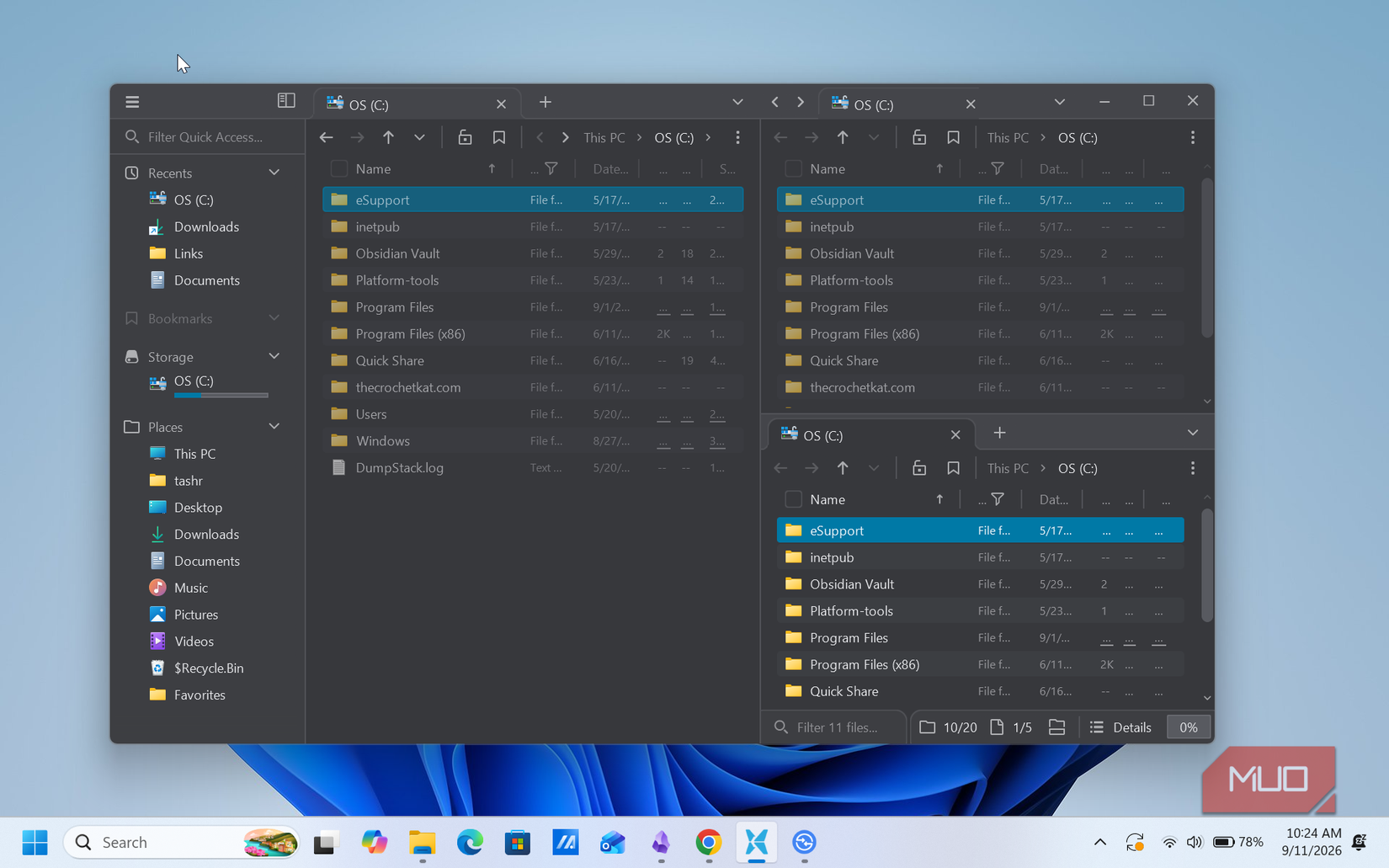Go up one folder in the bottom-right pane
Screen dimensions: 1389x868
(843, 468)
